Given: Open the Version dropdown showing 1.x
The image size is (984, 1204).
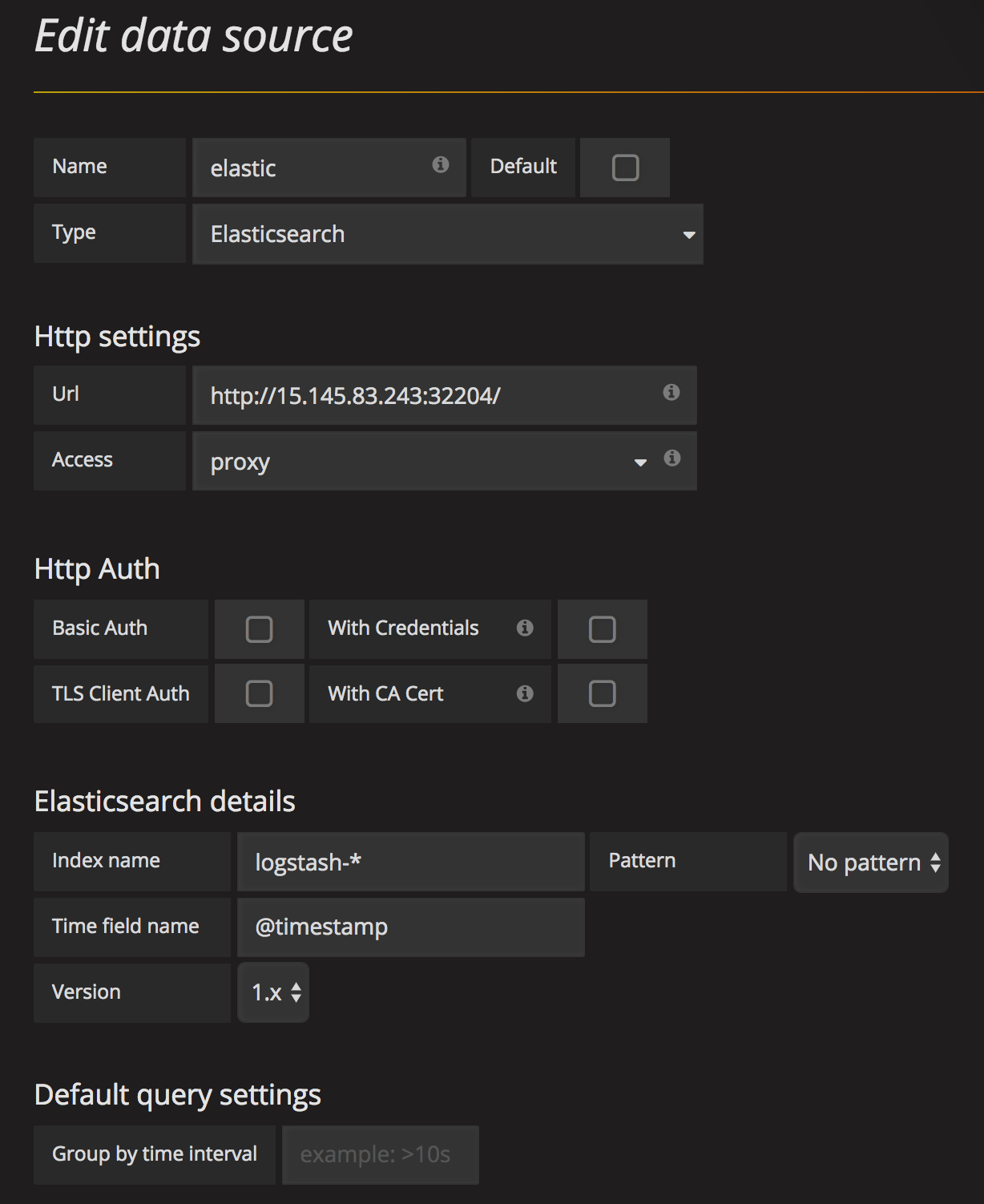Looking at the screenshot, I should coord(273,992).
